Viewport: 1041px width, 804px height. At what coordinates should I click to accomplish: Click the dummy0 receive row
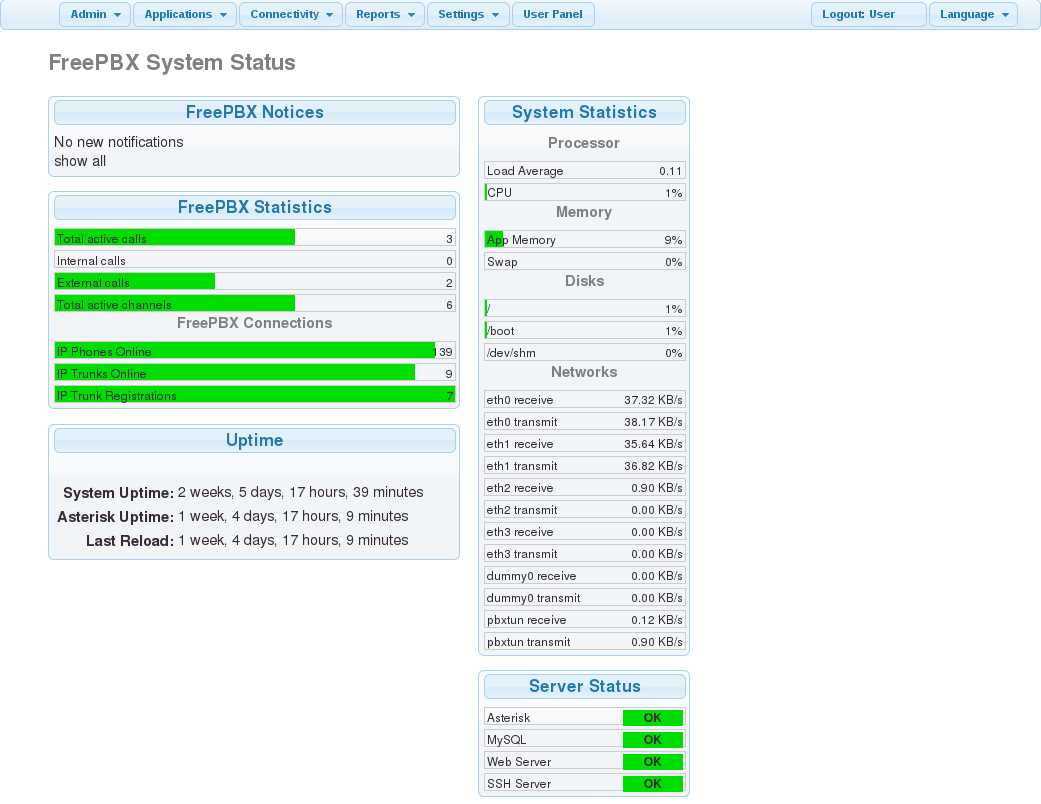click(x=584, y=576)
